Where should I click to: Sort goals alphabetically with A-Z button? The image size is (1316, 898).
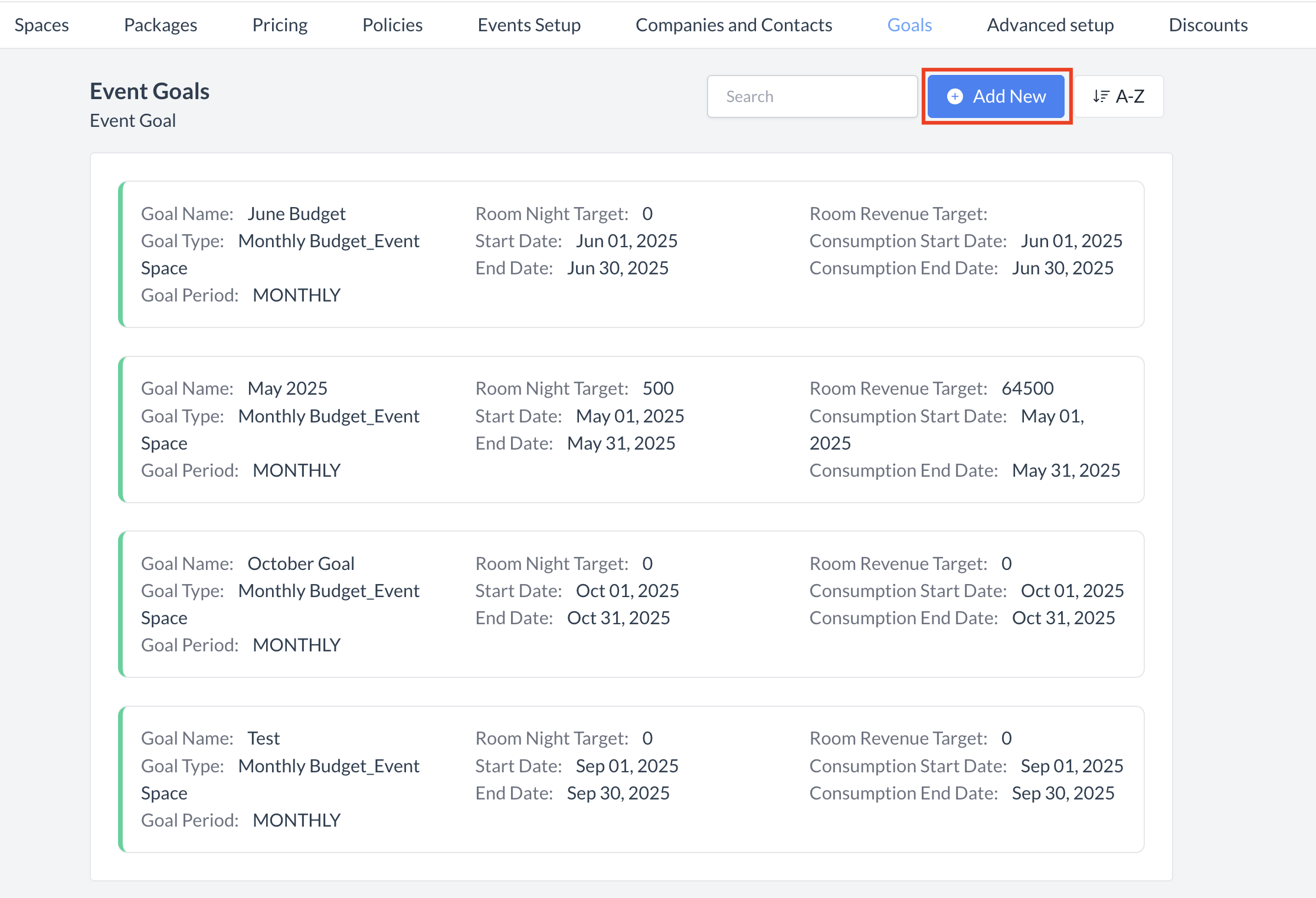1118,96
